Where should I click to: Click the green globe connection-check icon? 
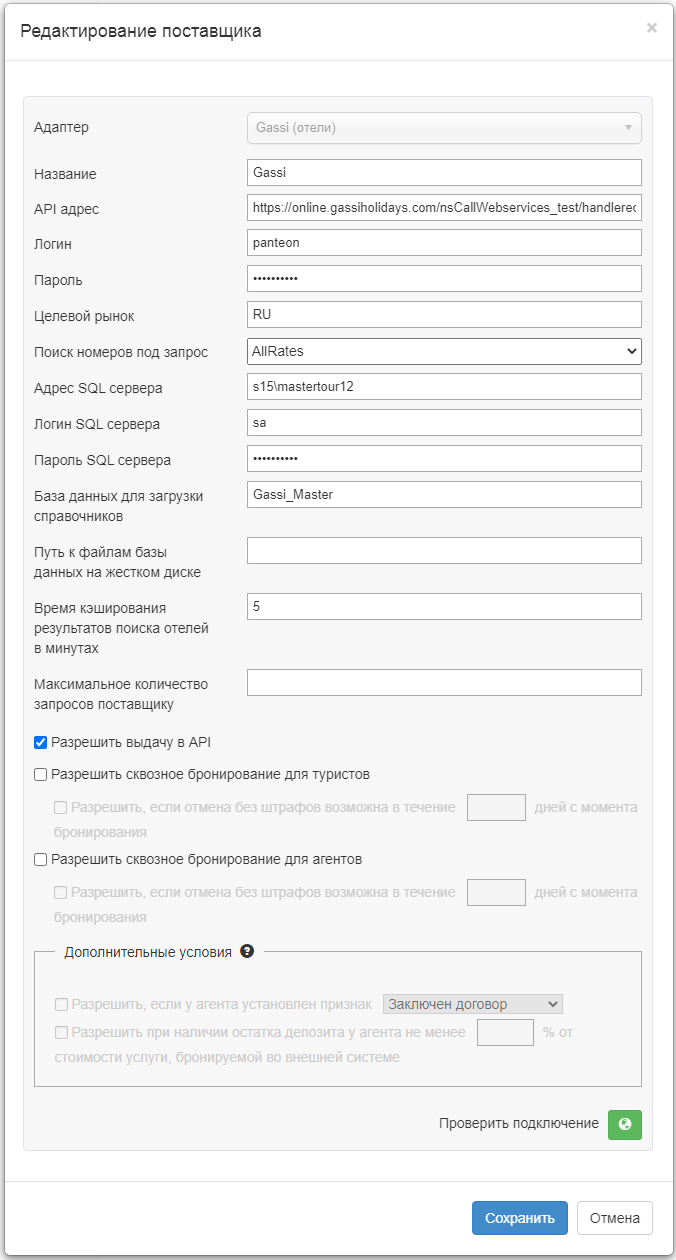point(625,1124)
